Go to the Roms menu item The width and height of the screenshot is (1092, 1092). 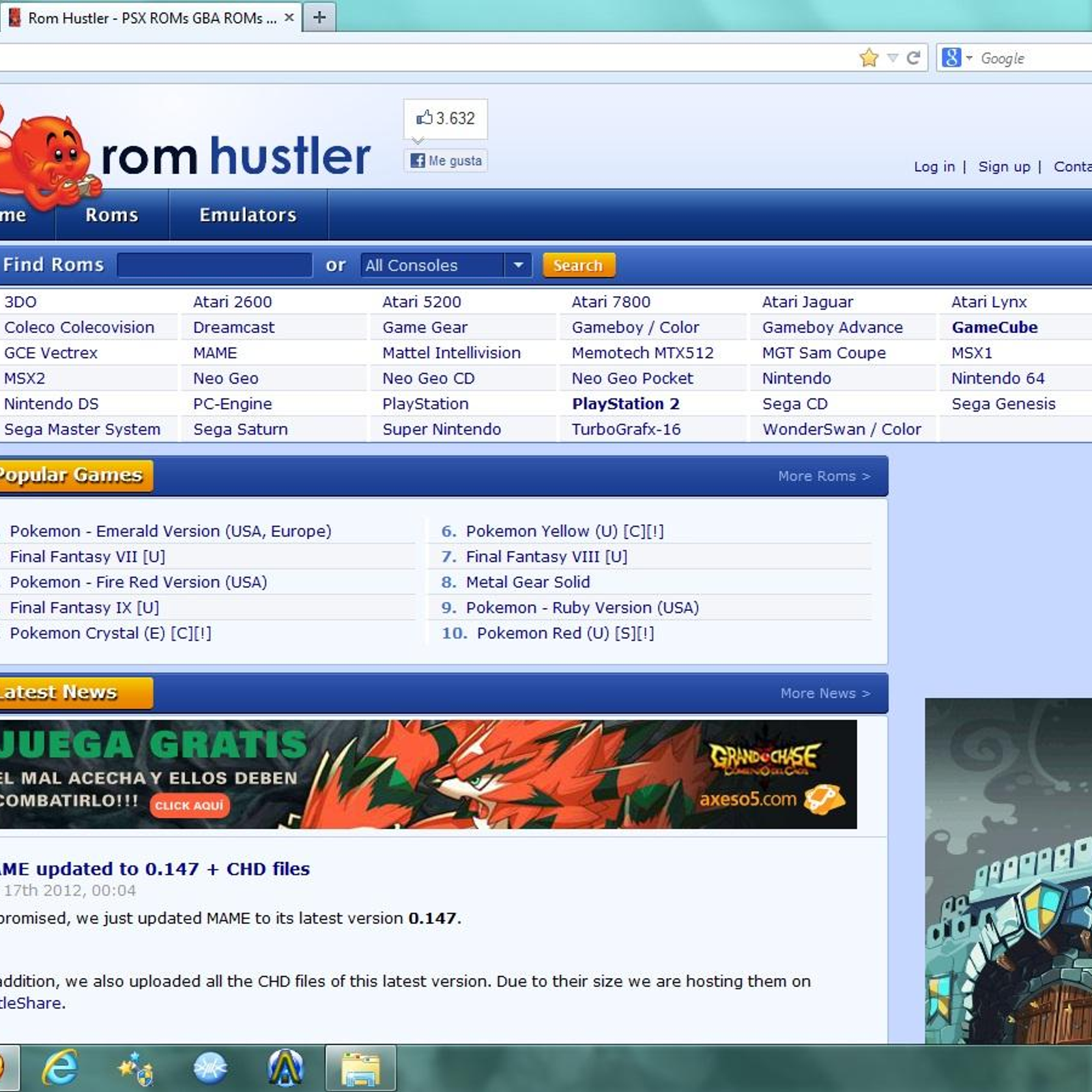click(x=112, y=215)
